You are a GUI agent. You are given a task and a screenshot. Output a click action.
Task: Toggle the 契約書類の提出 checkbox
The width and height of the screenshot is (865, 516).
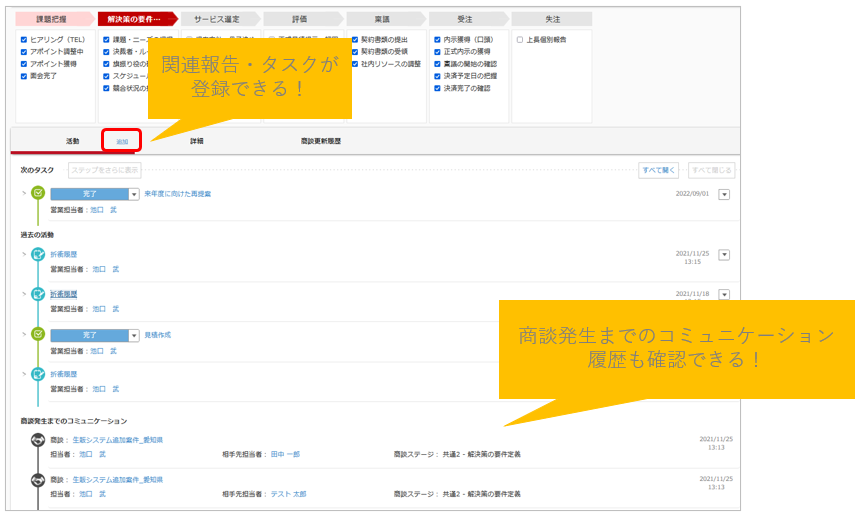pos(355,40)
